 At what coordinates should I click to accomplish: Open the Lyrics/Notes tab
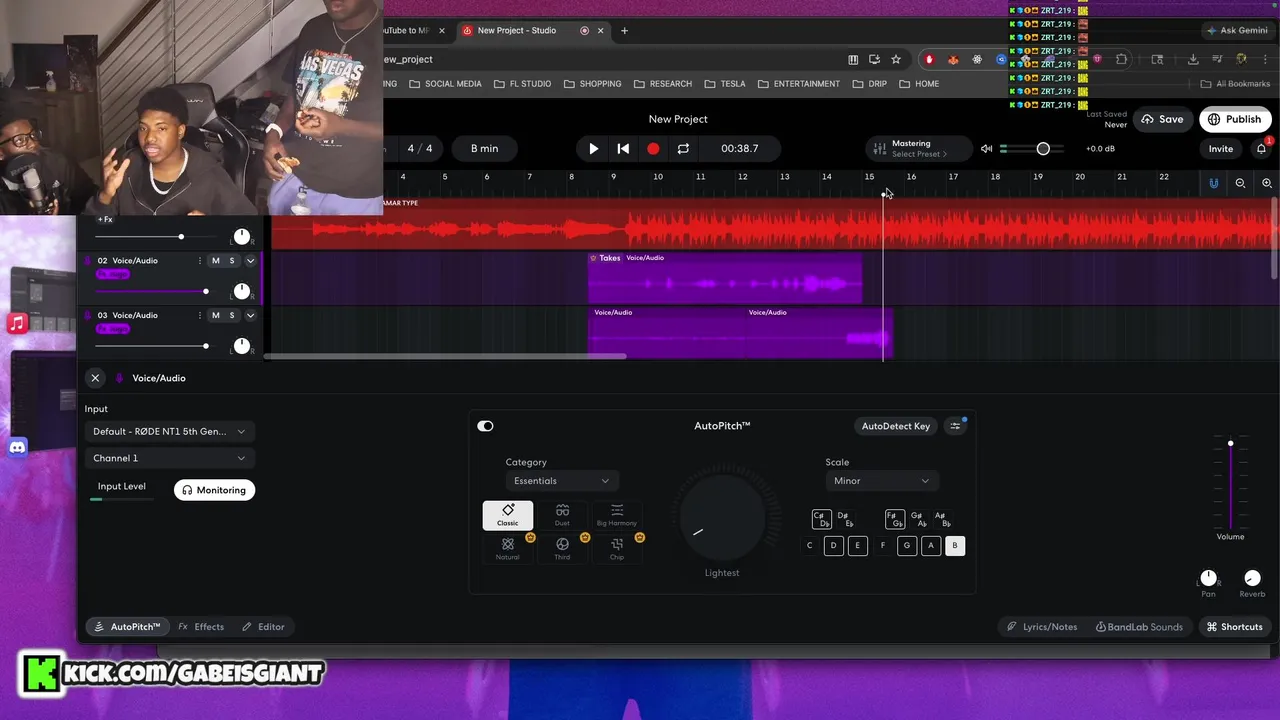[x=1042, y=627]
